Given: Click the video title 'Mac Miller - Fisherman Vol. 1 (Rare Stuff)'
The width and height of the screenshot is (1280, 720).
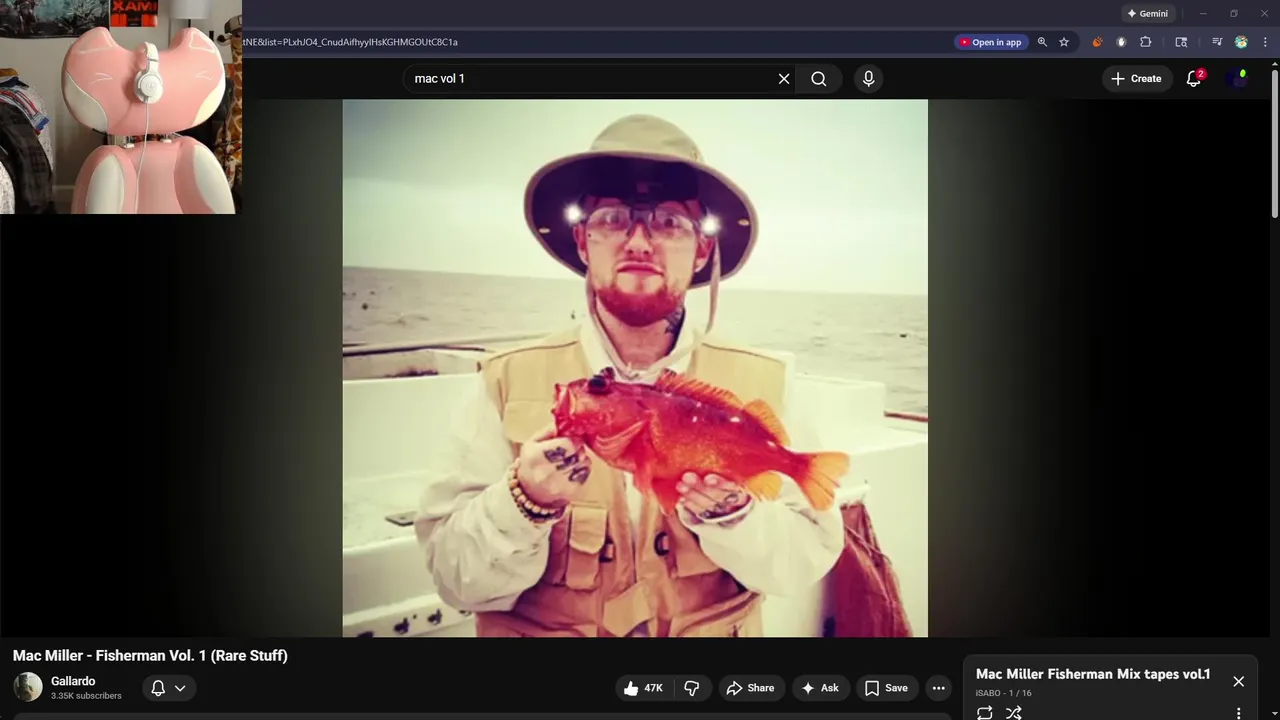Looking at the screenshot, I should pyautogui.click(x=150, y=656).
